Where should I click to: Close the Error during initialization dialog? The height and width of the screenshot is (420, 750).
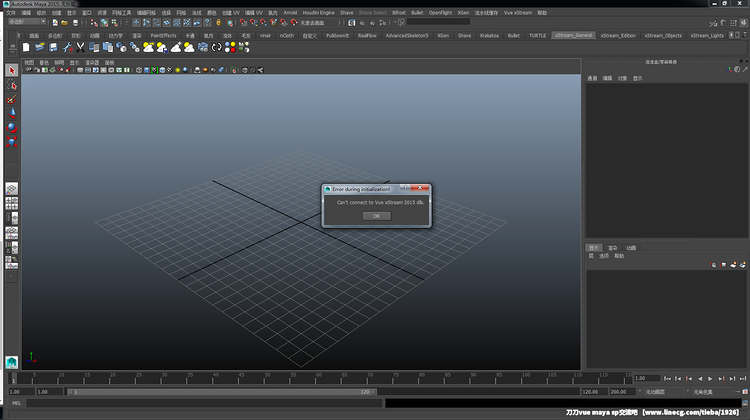[420, 188]
